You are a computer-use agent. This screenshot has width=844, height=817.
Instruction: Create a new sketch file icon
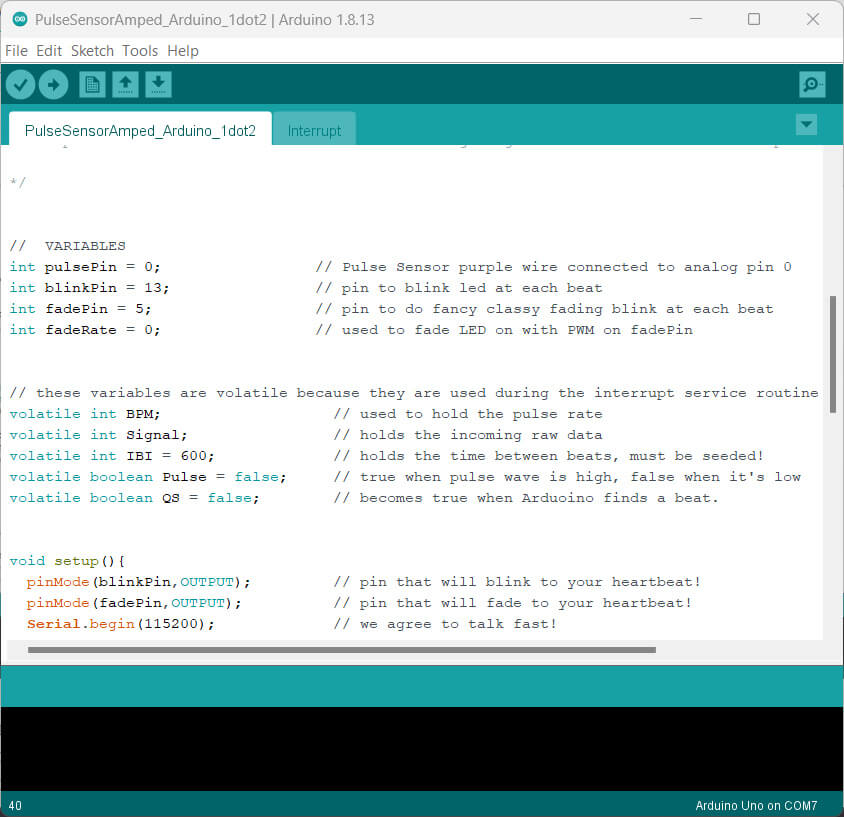(92, 85)
